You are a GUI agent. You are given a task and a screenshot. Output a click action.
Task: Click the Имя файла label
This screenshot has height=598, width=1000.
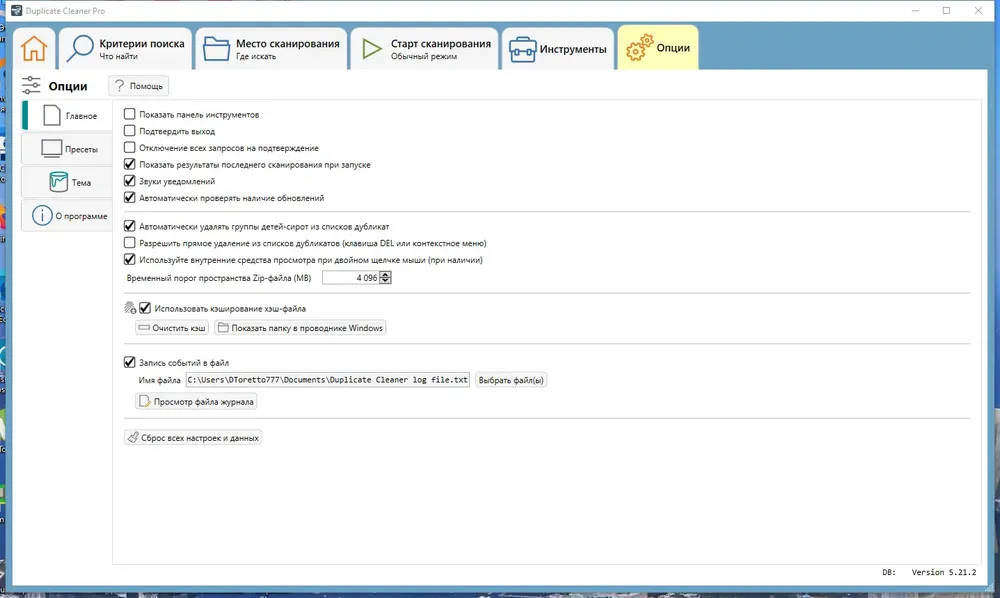point(159,380)
